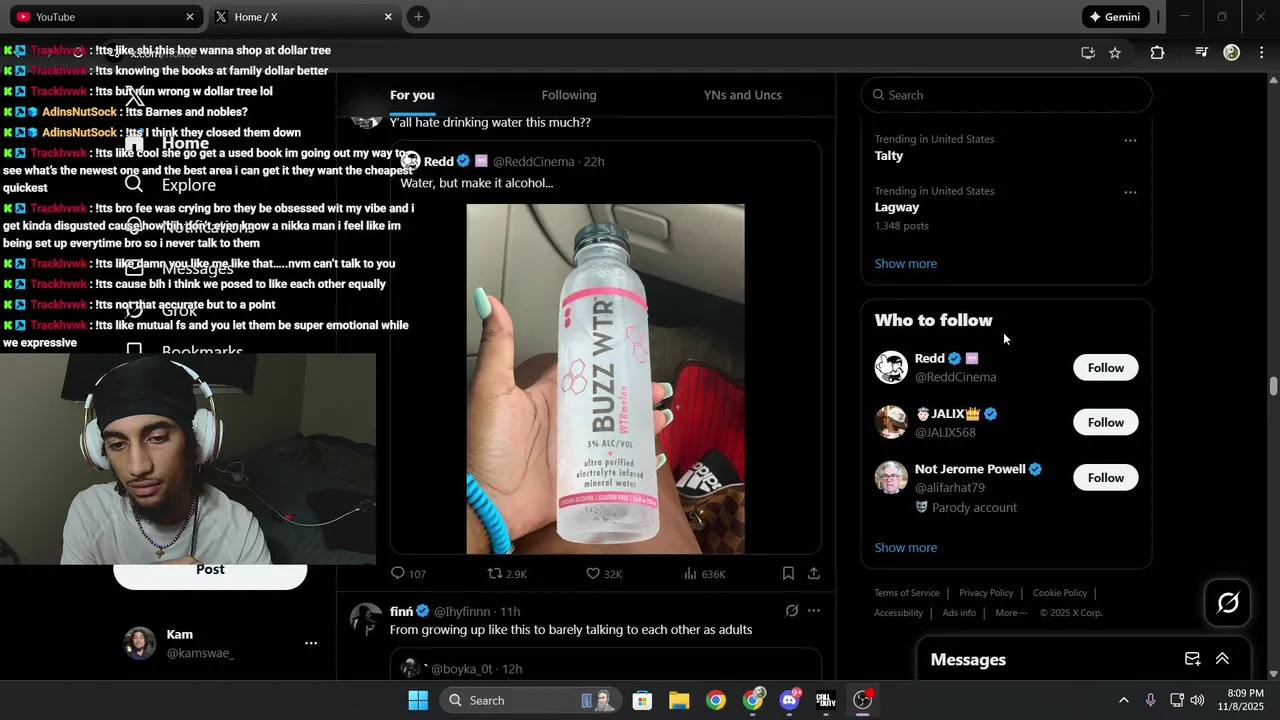Open Chrome media controls icon

1202,53
